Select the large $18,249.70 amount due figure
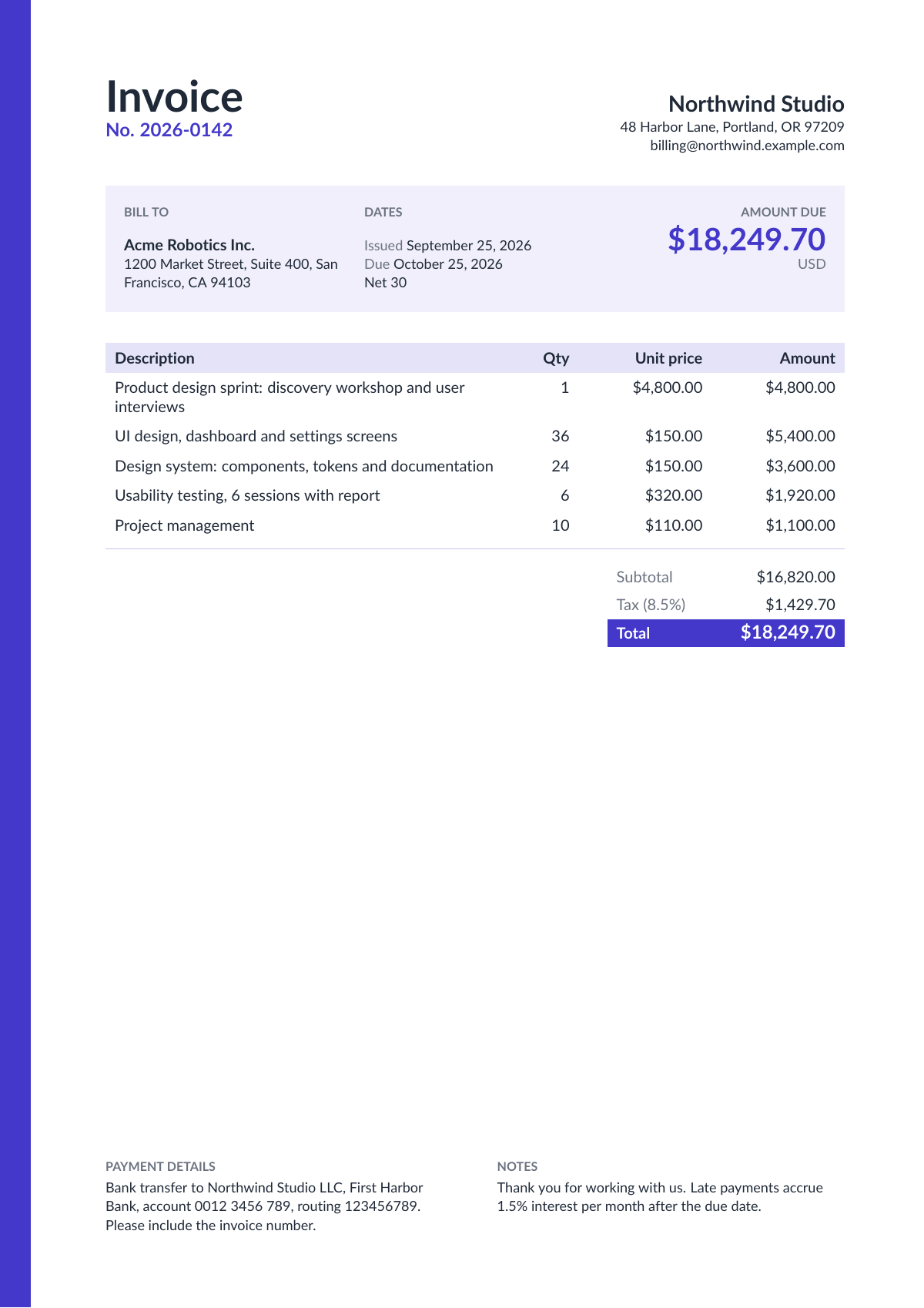Viewport: 924px width, 1308px height. tap(747, 240)
